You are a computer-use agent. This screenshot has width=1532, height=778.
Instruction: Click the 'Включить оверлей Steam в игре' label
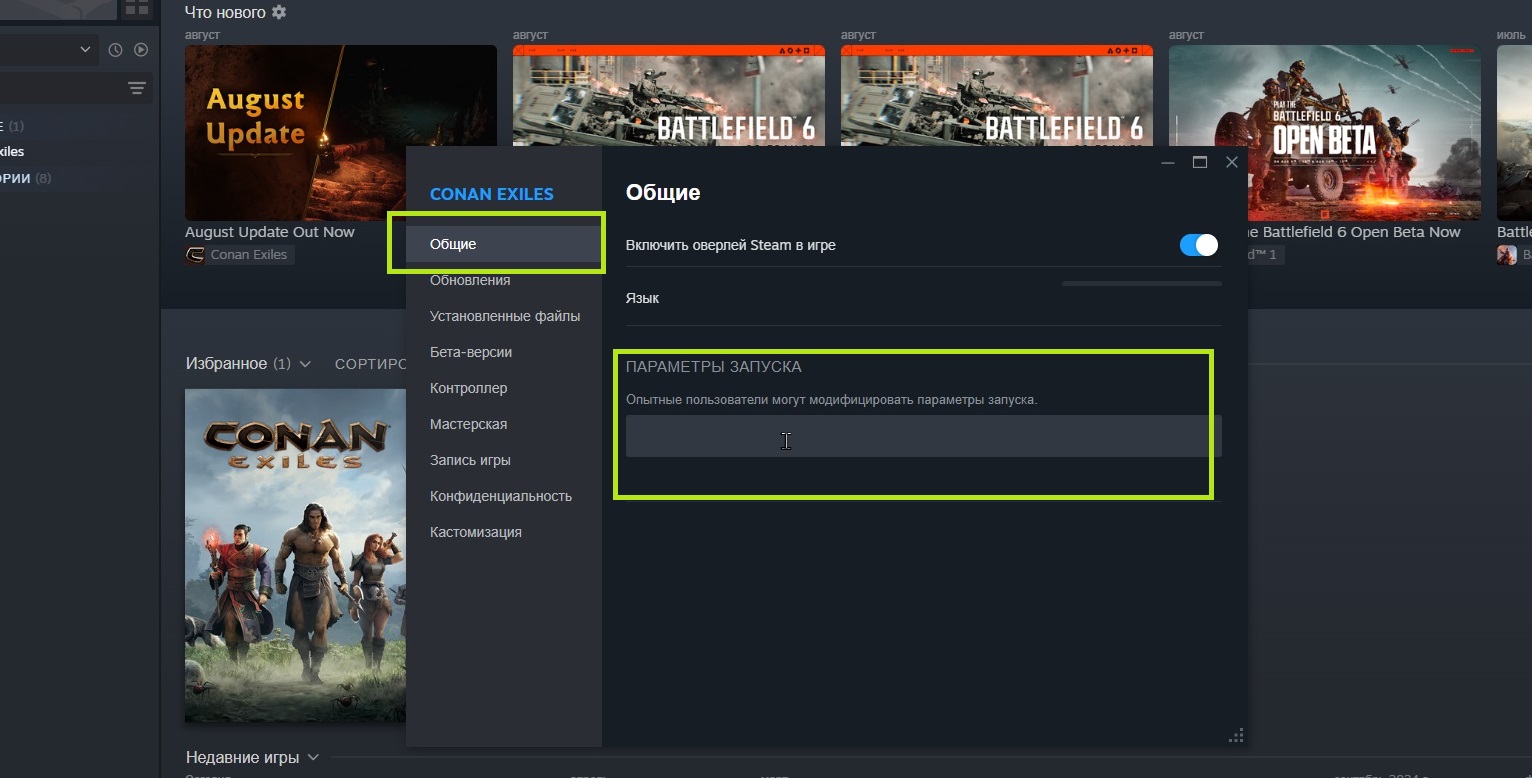point(731,245)
